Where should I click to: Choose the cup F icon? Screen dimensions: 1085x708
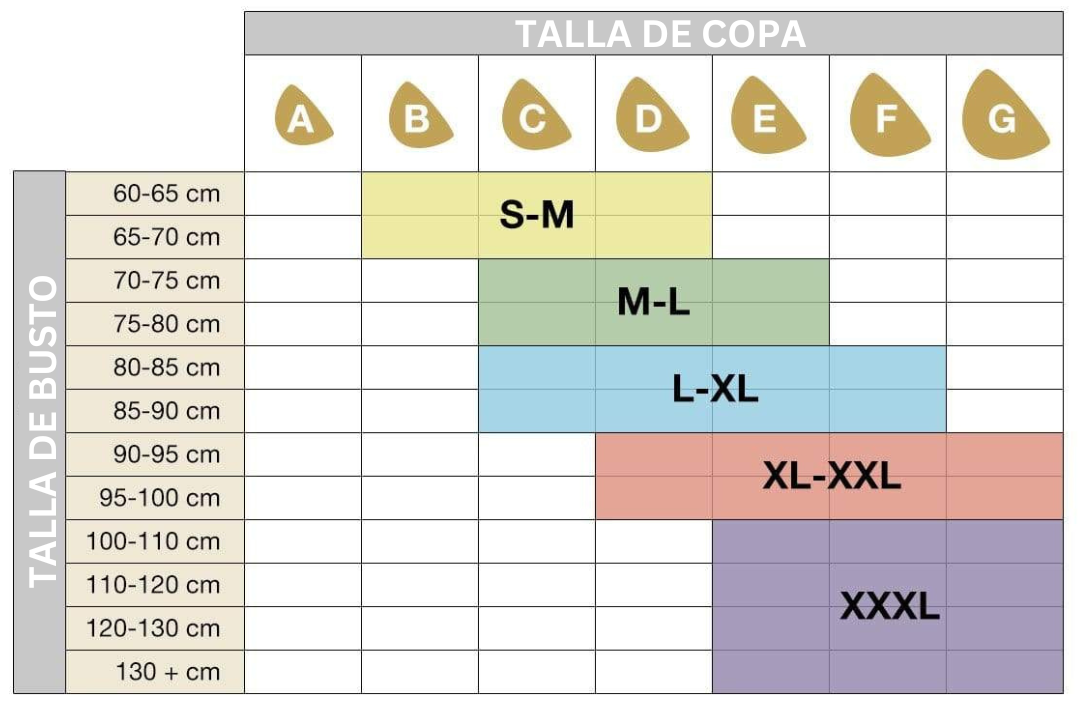pyautogui.click(x=888, y=117)
